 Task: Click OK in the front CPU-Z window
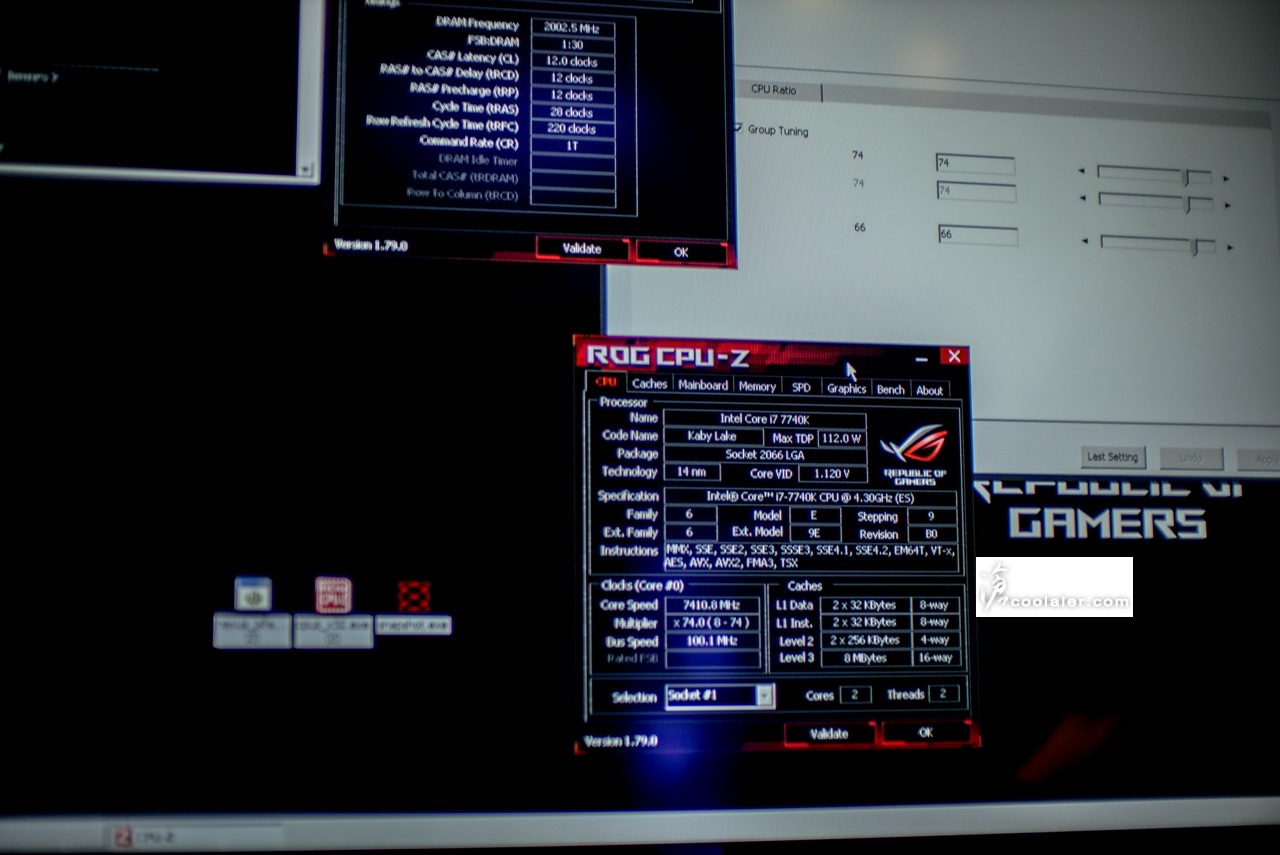coord(926,733)
